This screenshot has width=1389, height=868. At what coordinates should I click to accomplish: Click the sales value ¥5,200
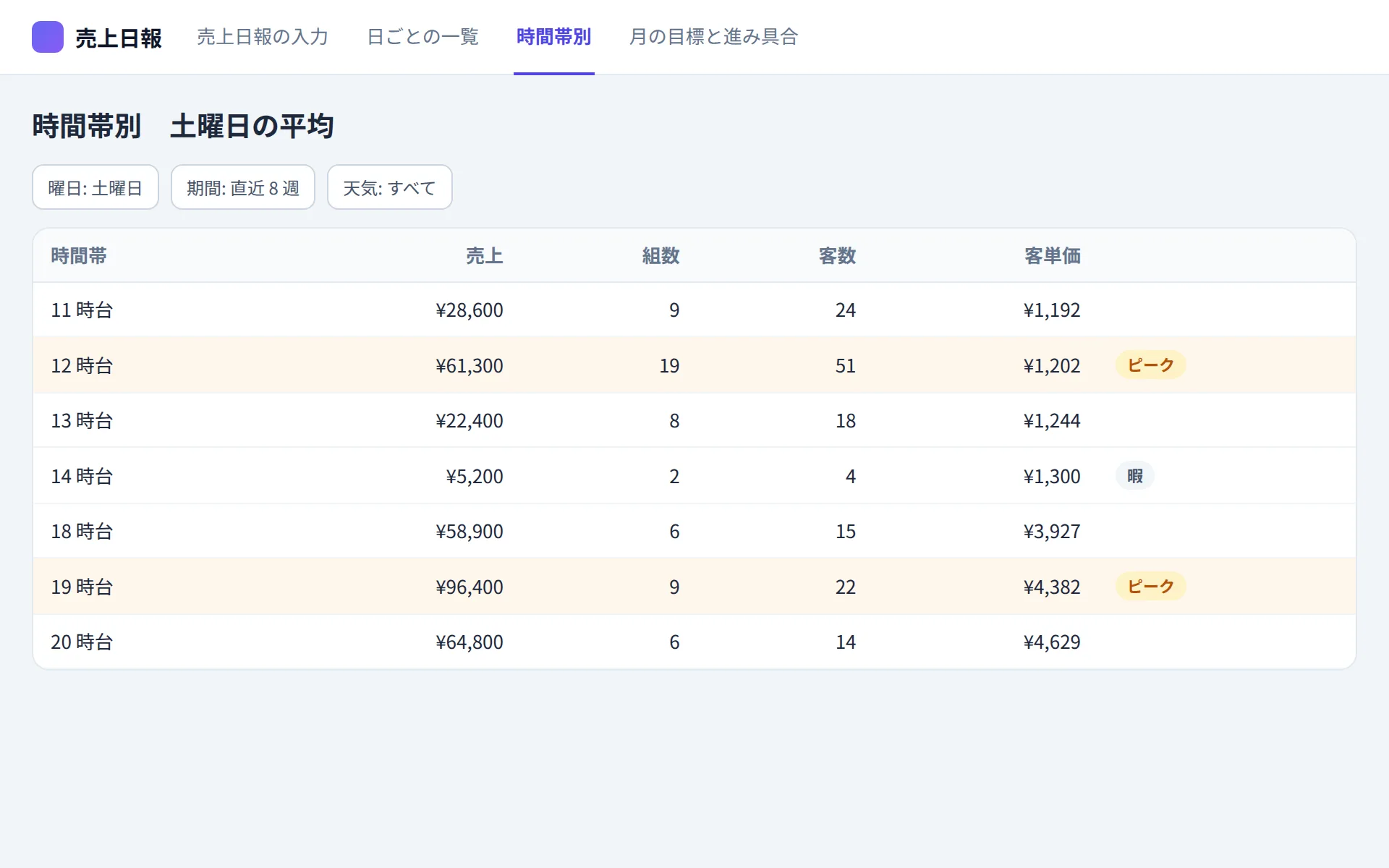click(475, 477)
